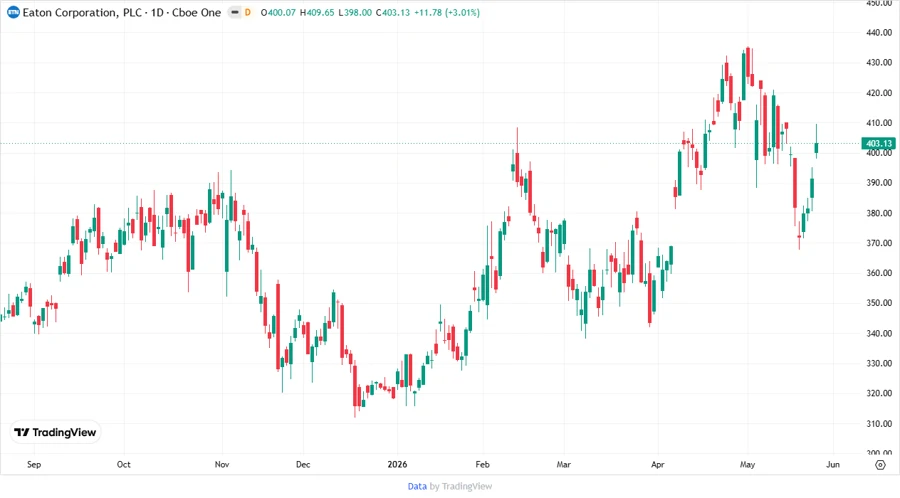Click the 440.00 price axis label
Screen dimensions: 900x498
879,33
